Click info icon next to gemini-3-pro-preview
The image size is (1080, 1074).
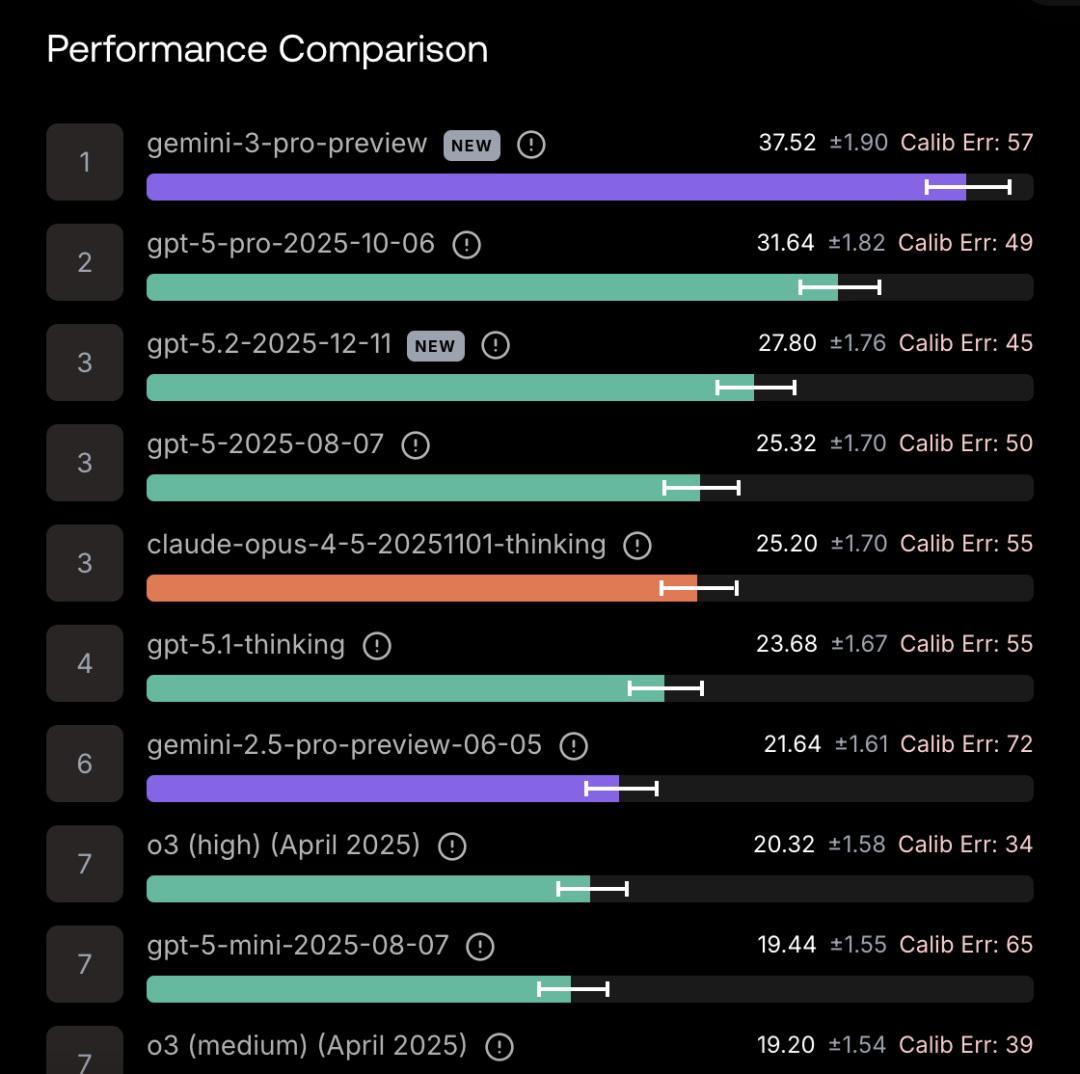click(x=531, y=145)
